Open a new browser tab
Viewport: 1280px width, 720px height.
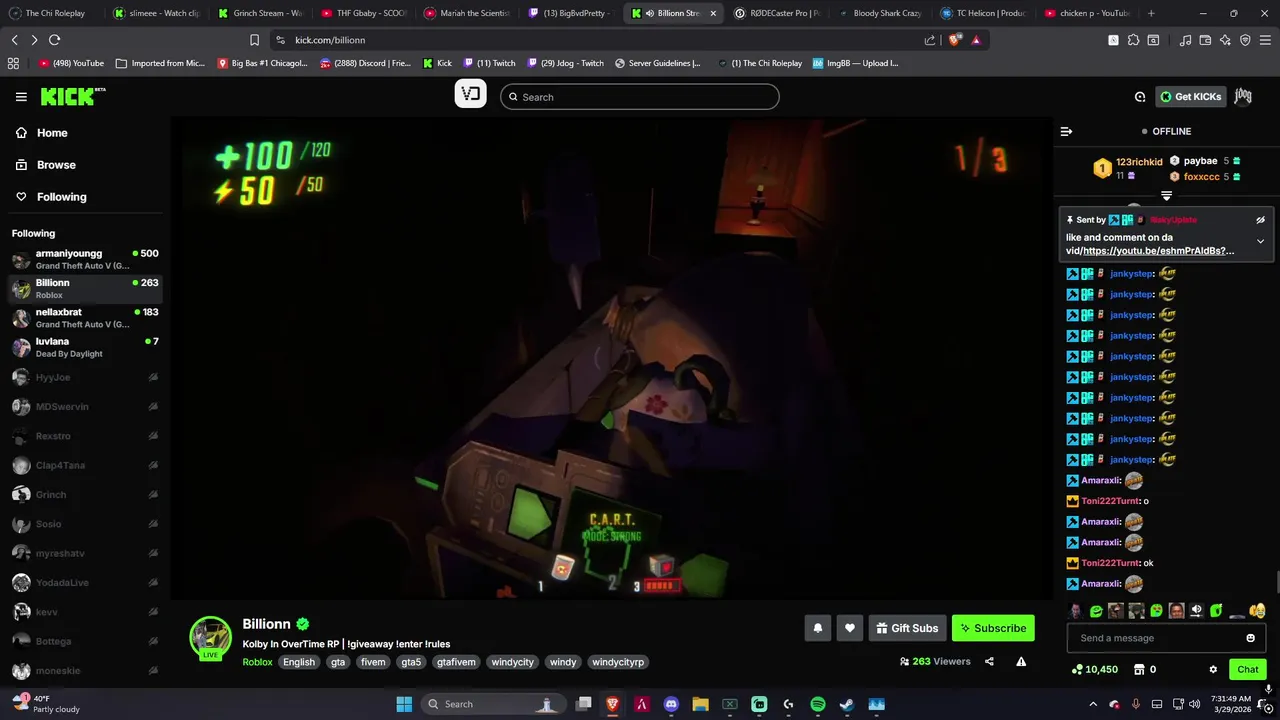click(1151, 13)
